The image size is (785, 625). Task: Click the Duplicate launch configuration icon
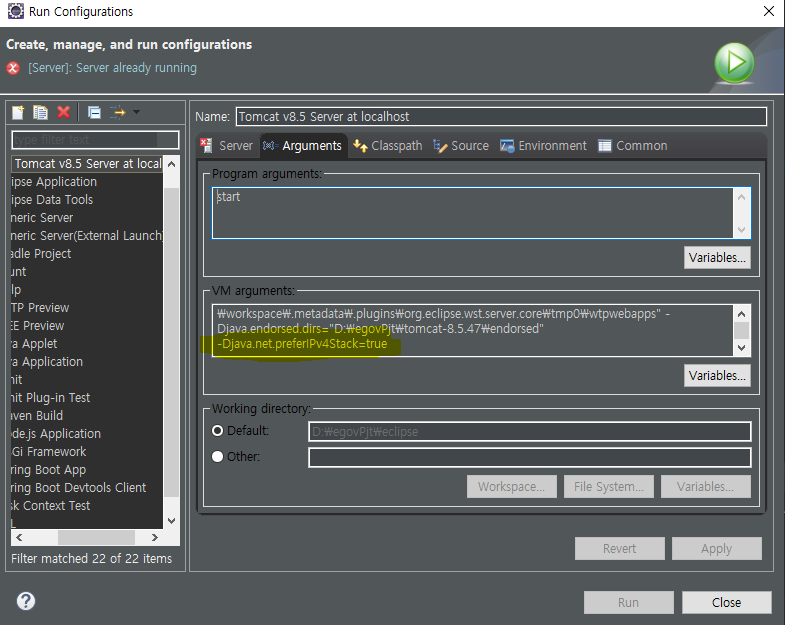coord(40,112)
